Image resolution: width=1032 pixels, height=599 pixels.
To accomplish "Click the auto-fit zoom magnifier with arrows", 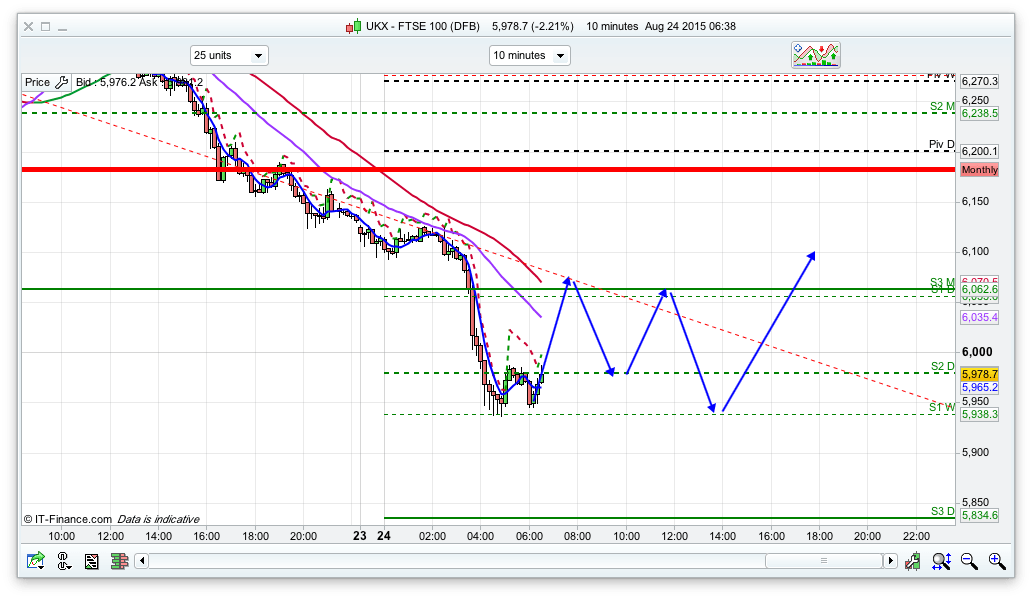I will click(x=942, y=562).
